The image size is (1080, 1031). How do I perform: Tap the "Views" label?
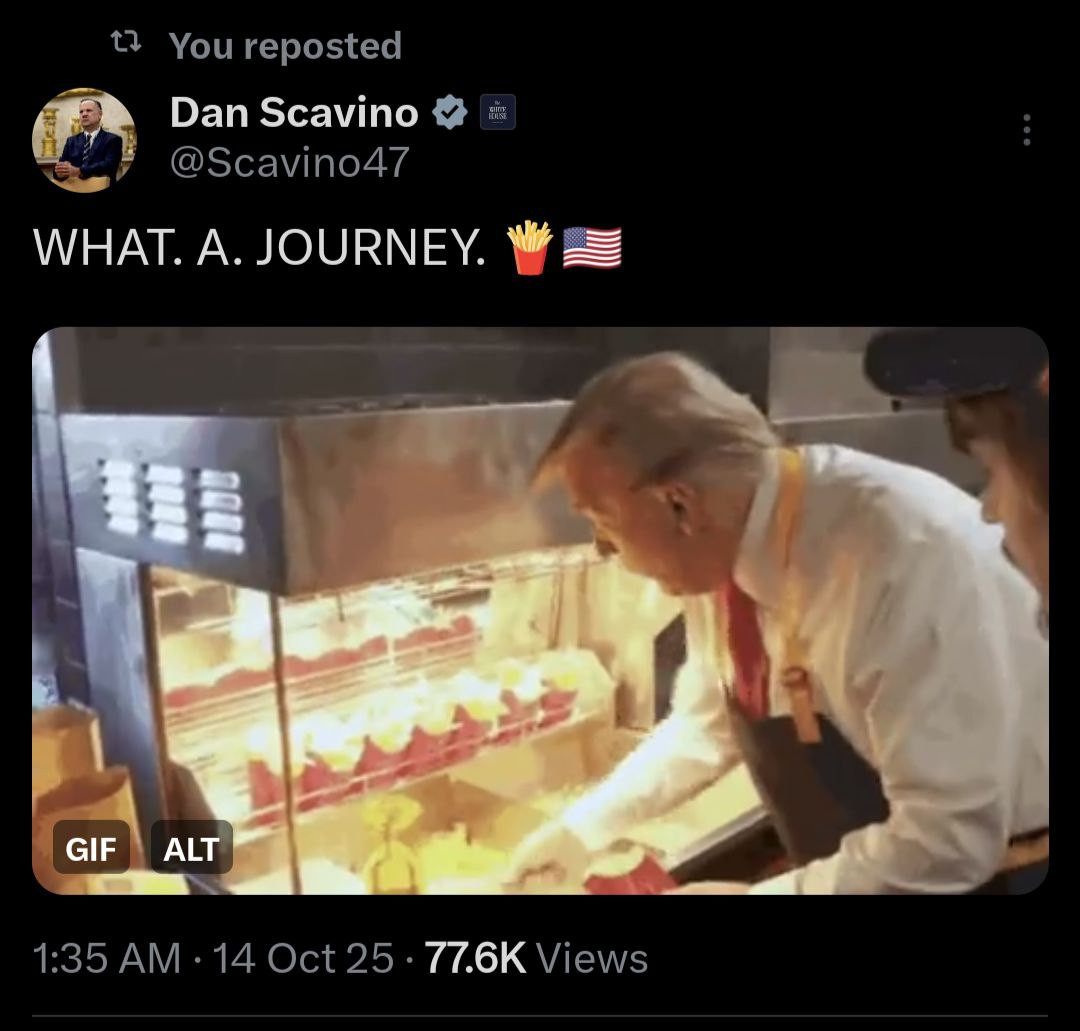[592, 958]
